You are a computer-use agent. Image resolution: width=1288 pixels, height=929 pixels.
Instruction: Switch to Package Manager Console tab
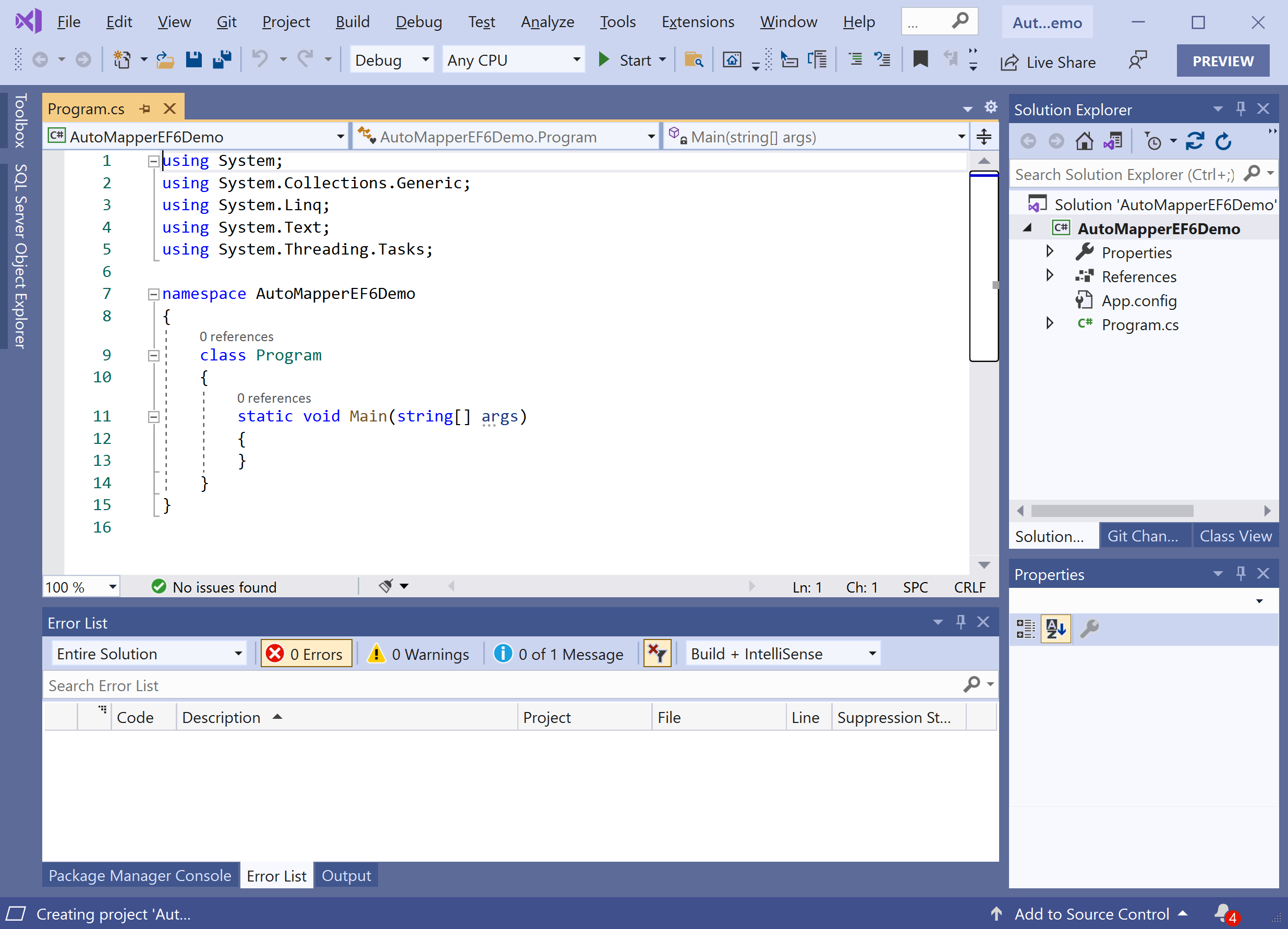pyautogui.click(x=140, y=876)
